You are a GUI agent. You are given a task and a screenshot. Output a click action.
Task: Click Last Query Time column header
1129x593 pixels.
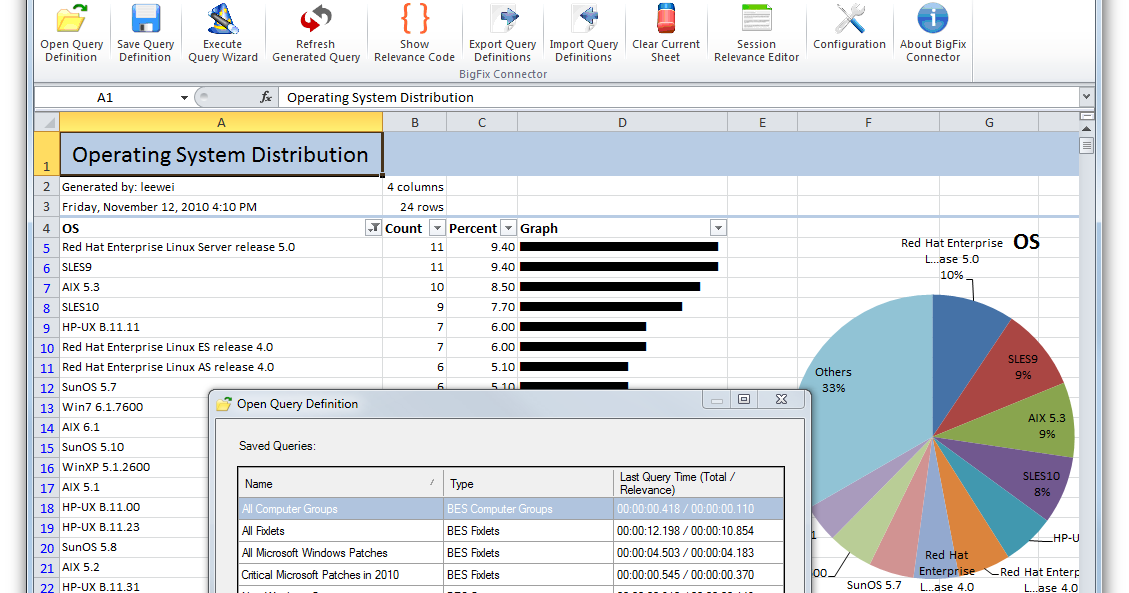click(698, 484)
